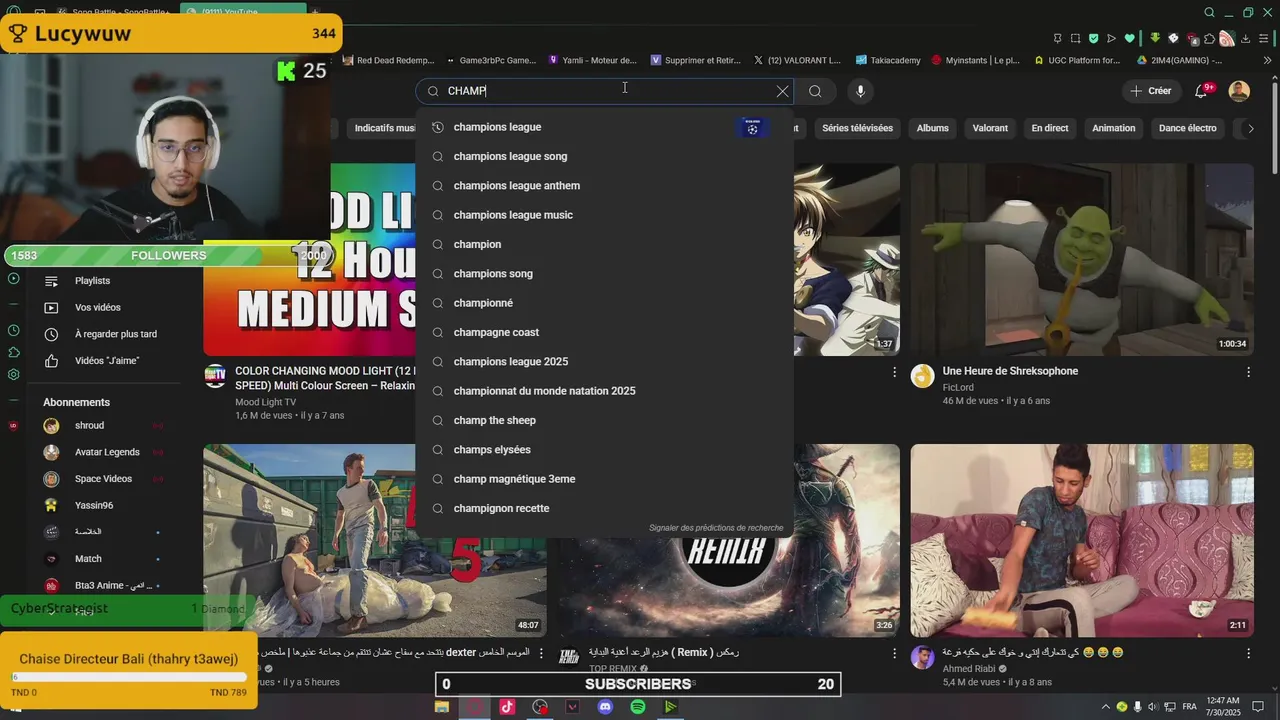Filter by the 'Dance électro' chip
The width and height of the screenshot is (1280, 720).
[1188, 128]
